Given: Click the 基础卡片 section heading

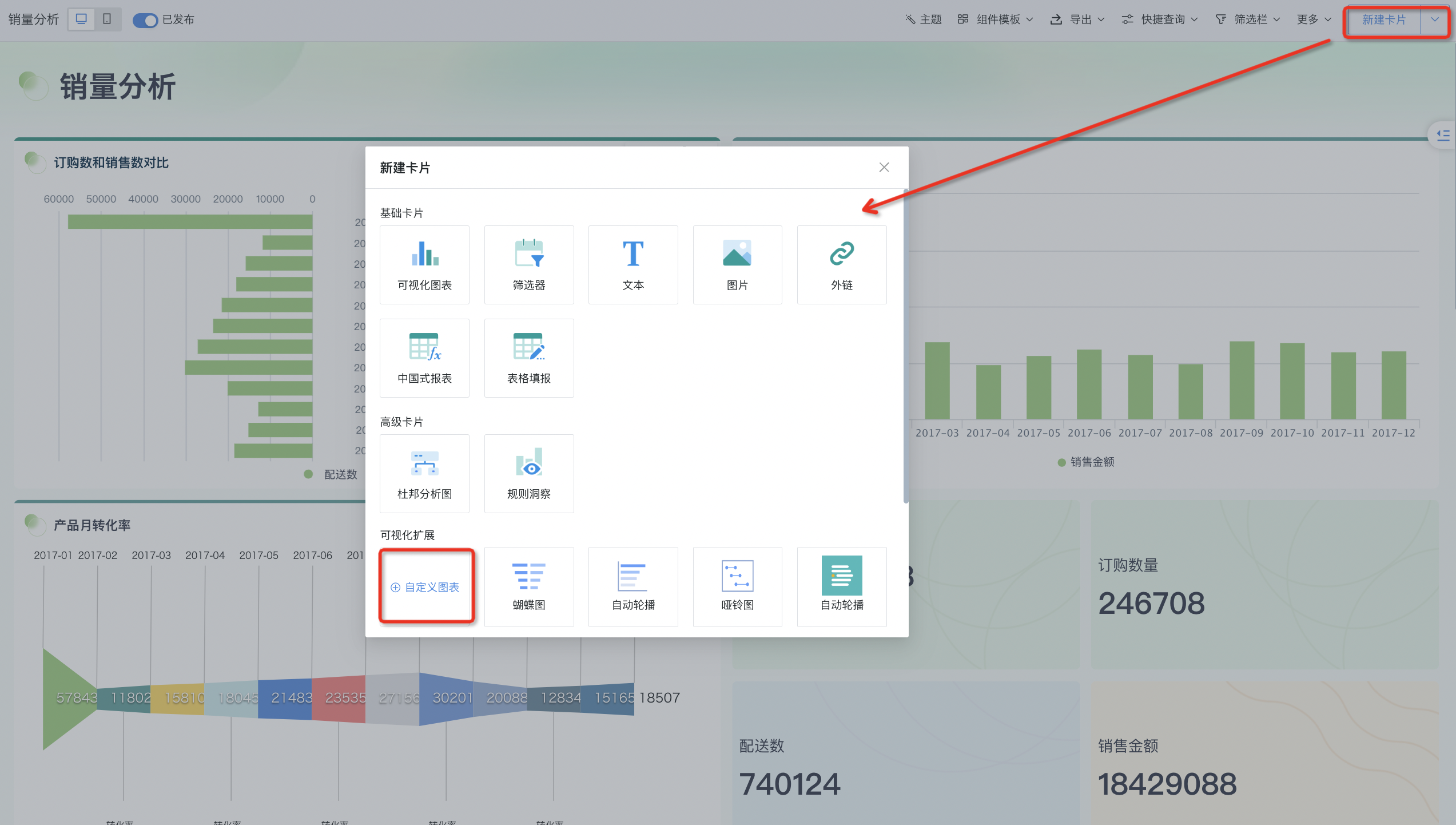Looking at the screenshot, I should (401, 213).
